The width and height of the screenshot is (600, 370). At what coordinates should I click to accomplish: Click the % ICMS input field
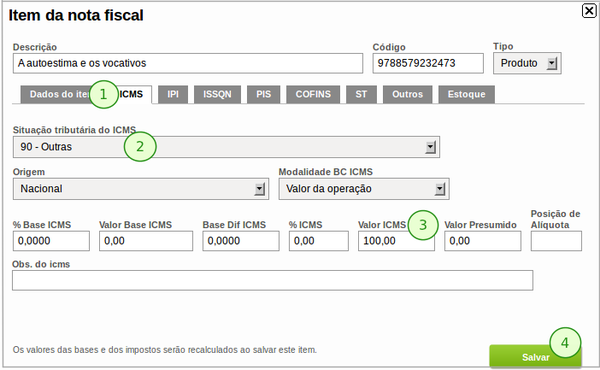(319, 241)
